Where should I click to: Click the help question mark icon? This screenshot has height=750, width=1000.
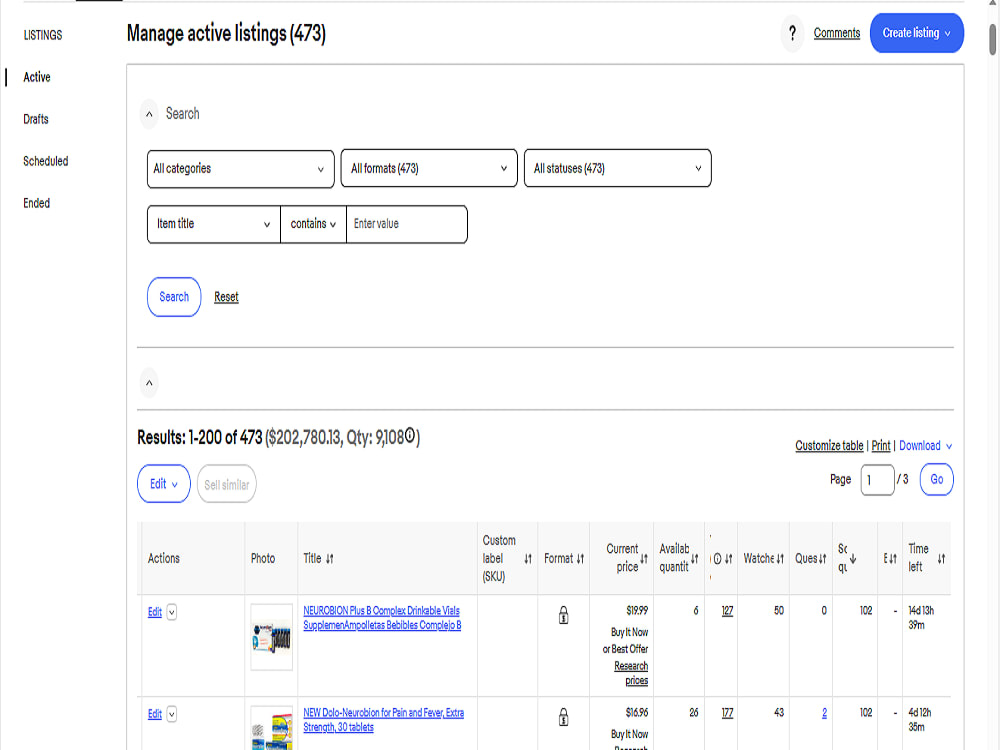[x=792, y=33]
